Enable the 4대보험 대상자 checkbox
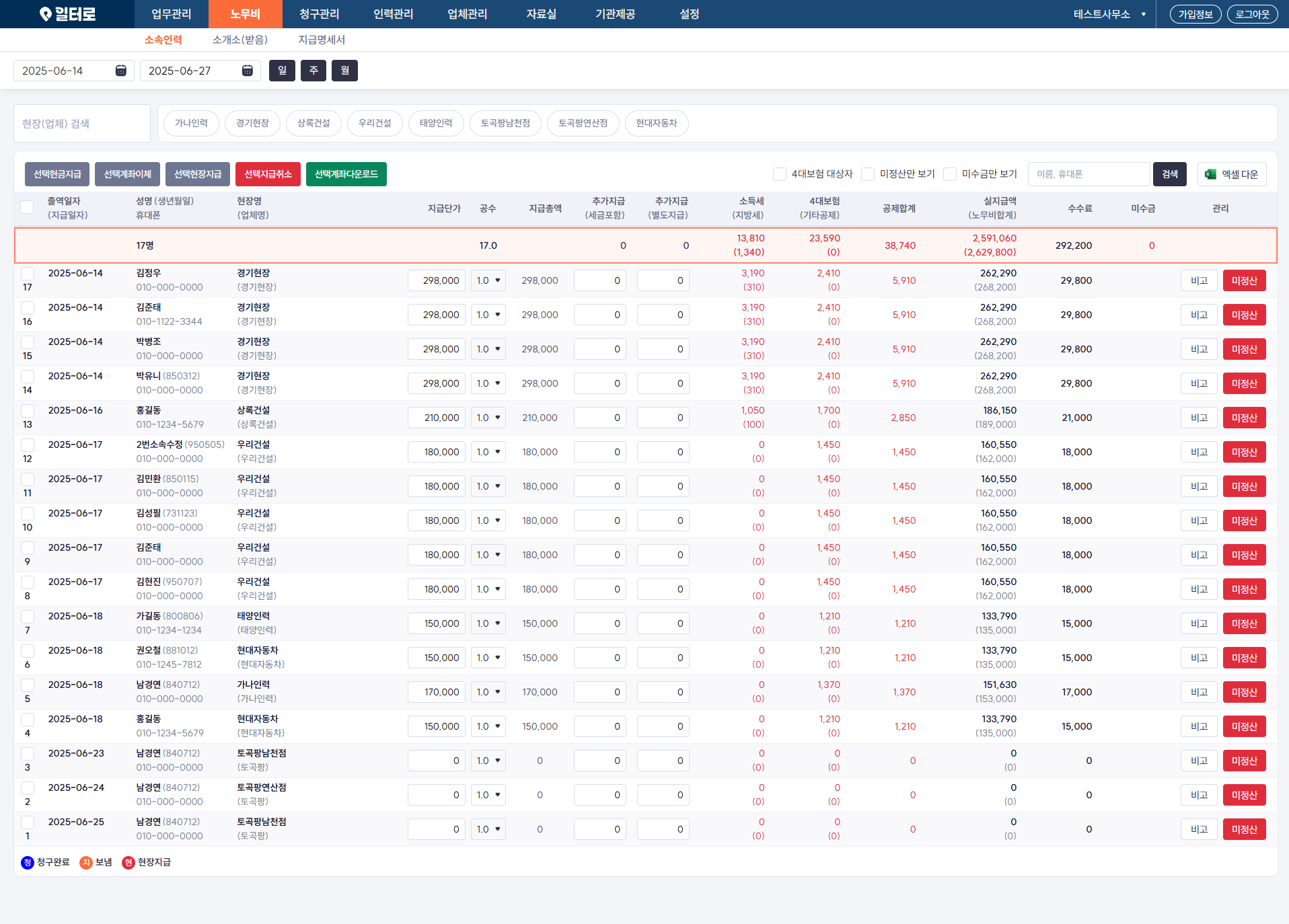 780,174
